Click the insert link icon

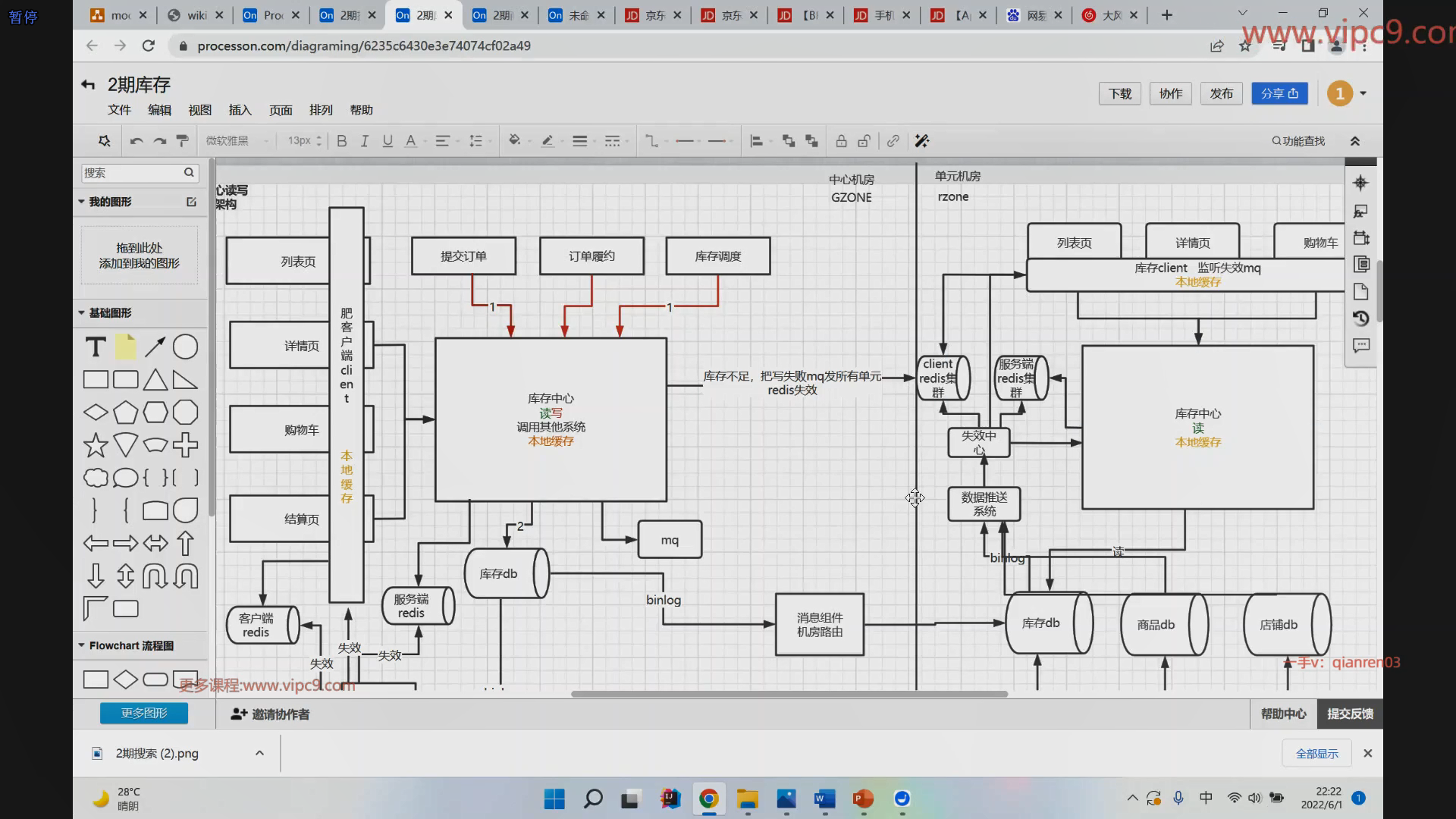893,141
